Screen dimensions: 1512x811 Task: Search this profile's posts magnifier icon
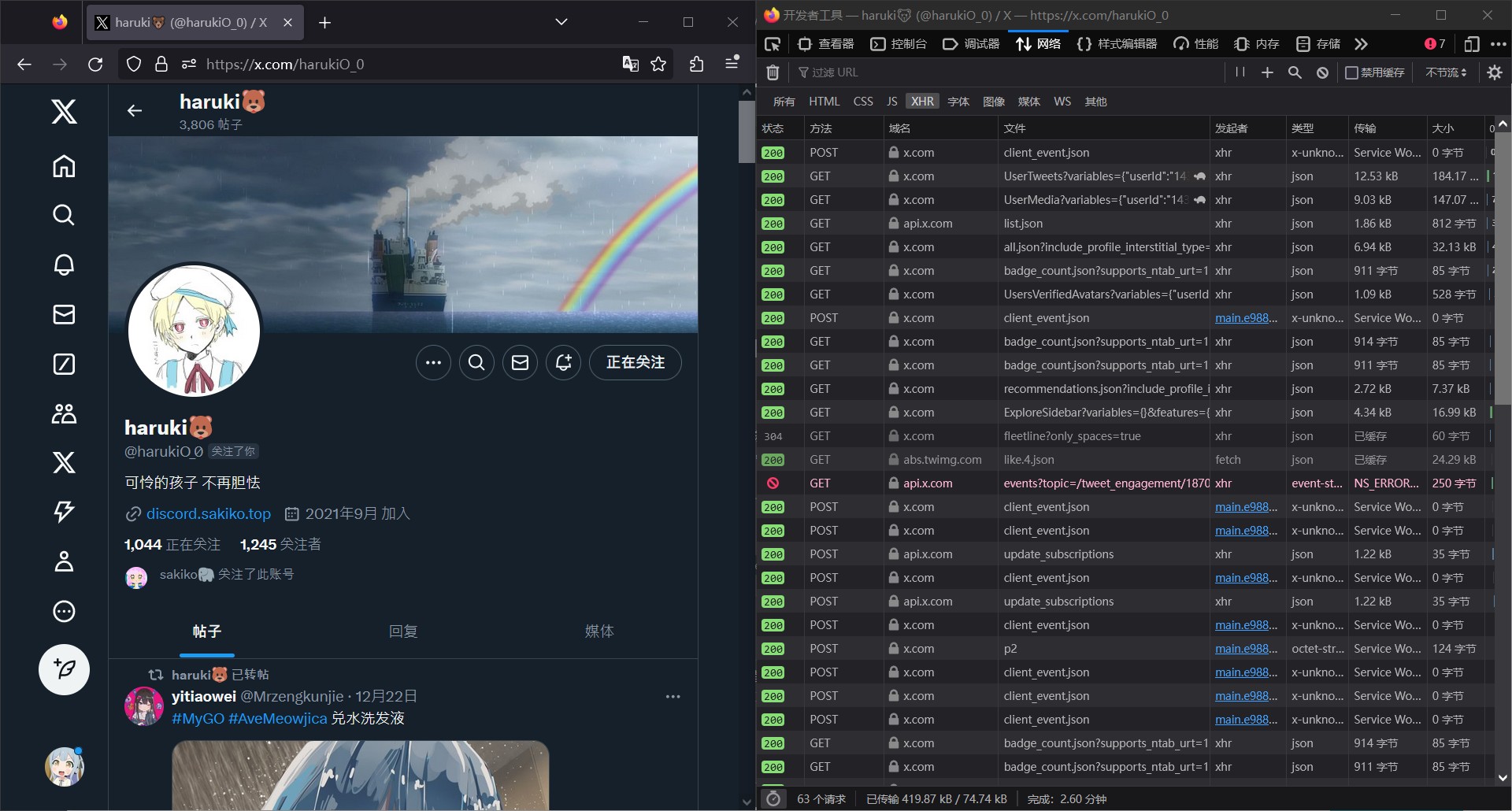(476, 362)
